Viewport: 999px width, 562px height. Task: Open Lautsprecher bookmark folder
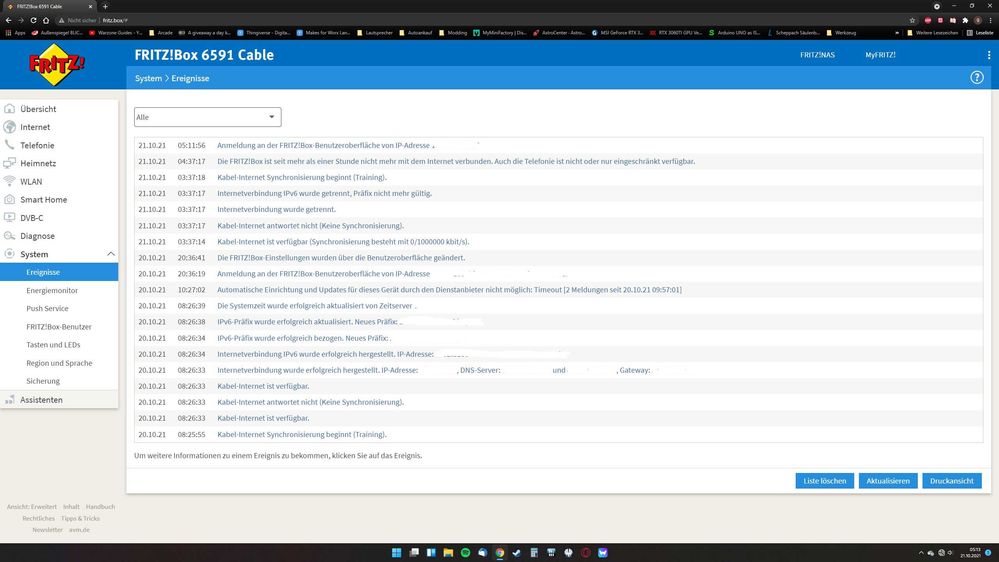(x=375, y=32)
